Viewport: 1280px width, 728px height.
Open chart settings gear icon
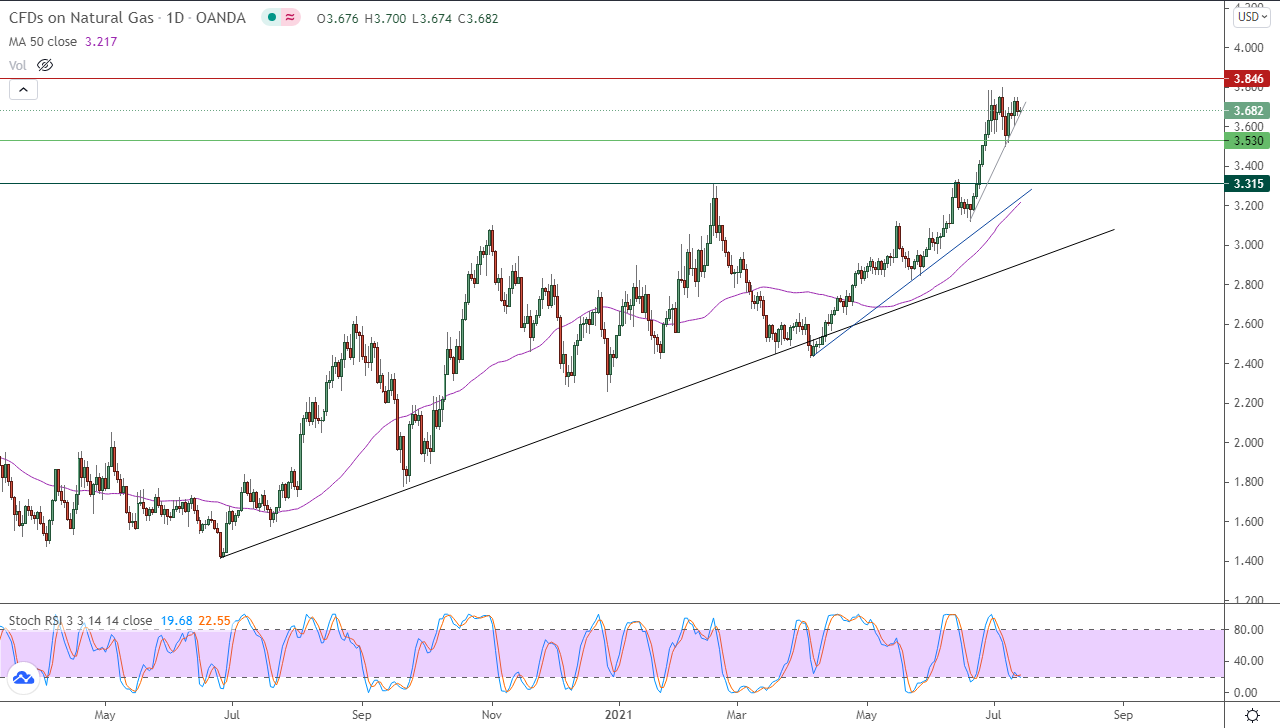[x=1252, y=715]
